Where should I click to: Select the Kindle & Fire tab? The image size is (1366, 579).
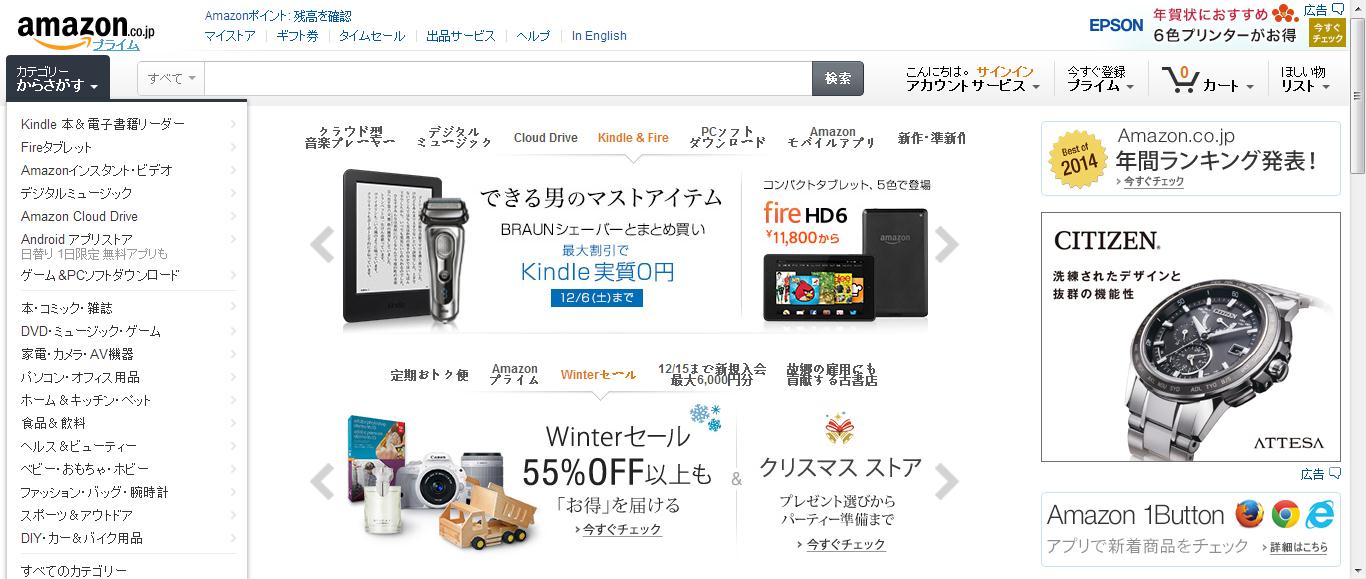(633, 138)
